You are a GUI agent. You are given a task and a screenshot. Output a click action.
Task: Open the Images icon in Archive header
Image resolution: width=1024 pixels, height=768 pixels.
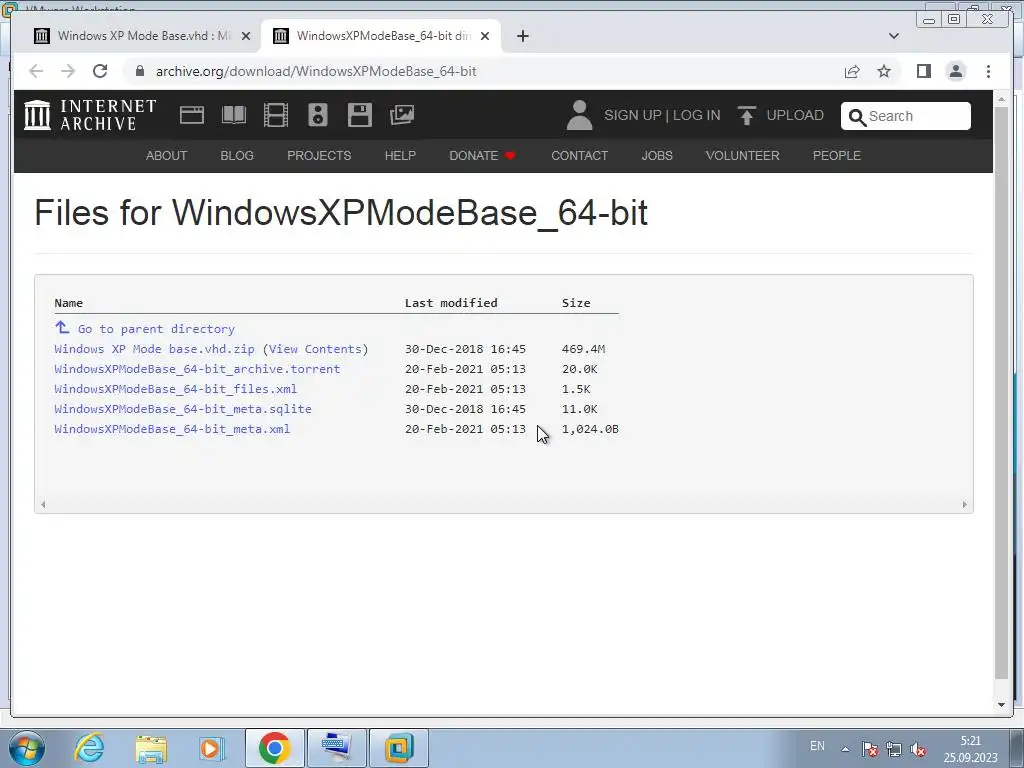coord(402,115)
